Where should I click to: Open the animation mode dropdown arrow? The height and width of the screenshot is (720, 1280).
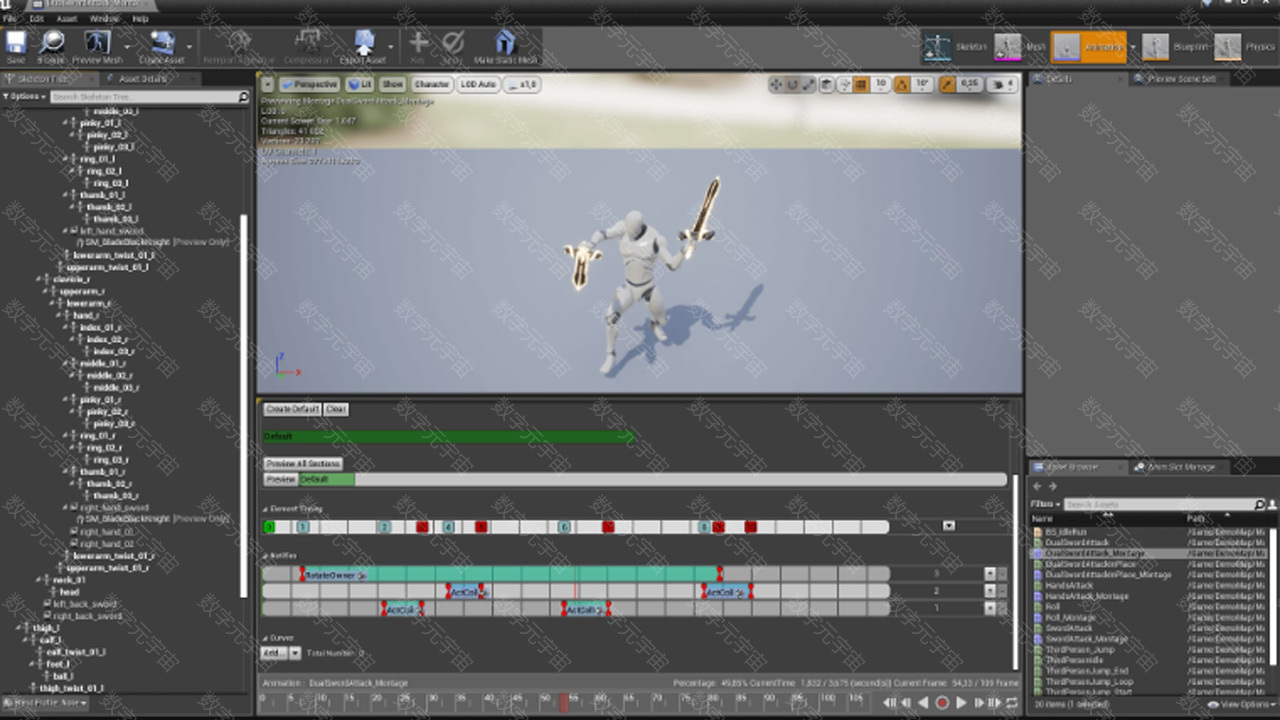pyautogui.click(x=1133, y=47)
